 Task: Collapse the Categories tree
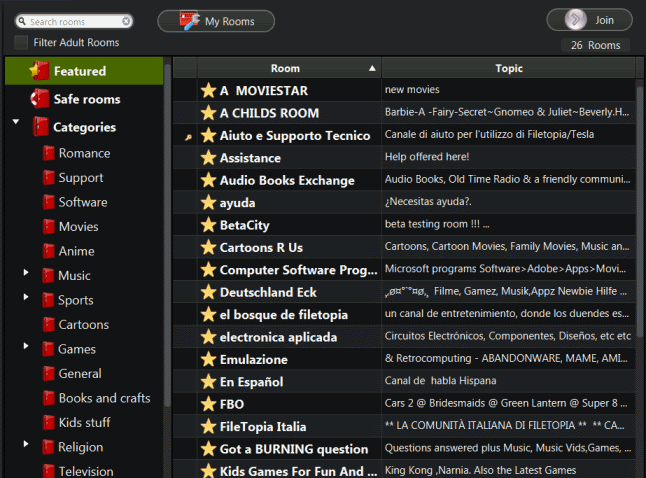tap(16, 122)
